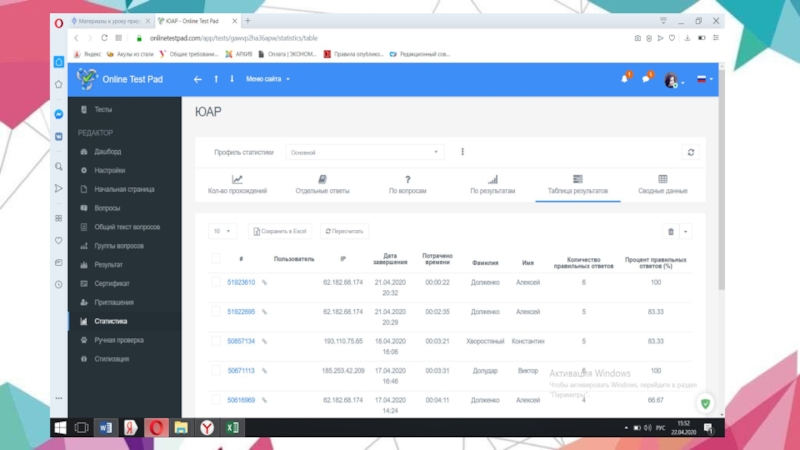The width and height of the screenshot is (800, 450).
Task: Expand the 'Меню сайта' dropdown
Action: [268, 79]
